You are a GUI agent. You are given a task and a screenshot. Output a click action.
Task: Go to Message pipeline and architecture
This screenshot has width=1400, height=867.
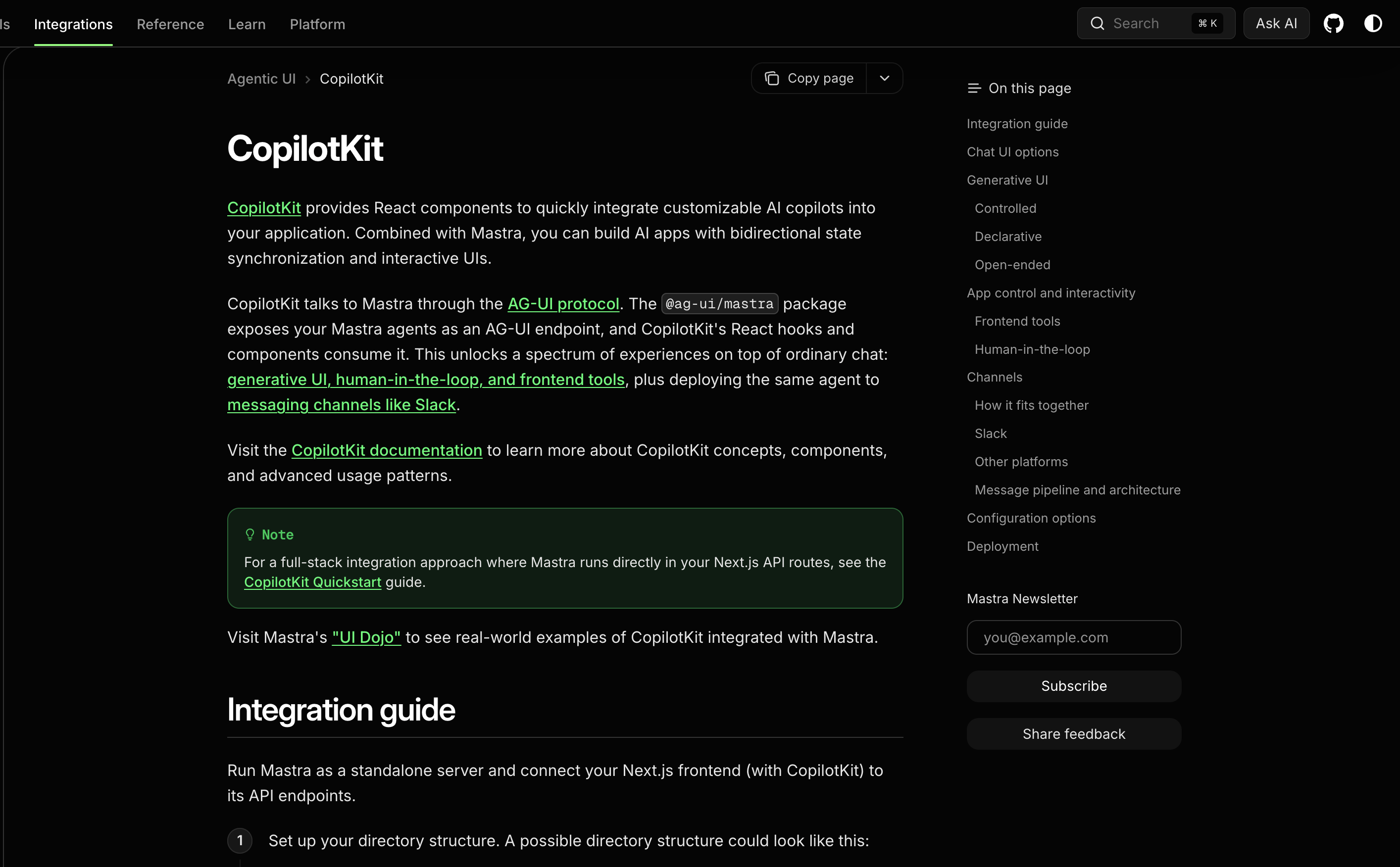pyautogui.click(x=1077, y=490)
